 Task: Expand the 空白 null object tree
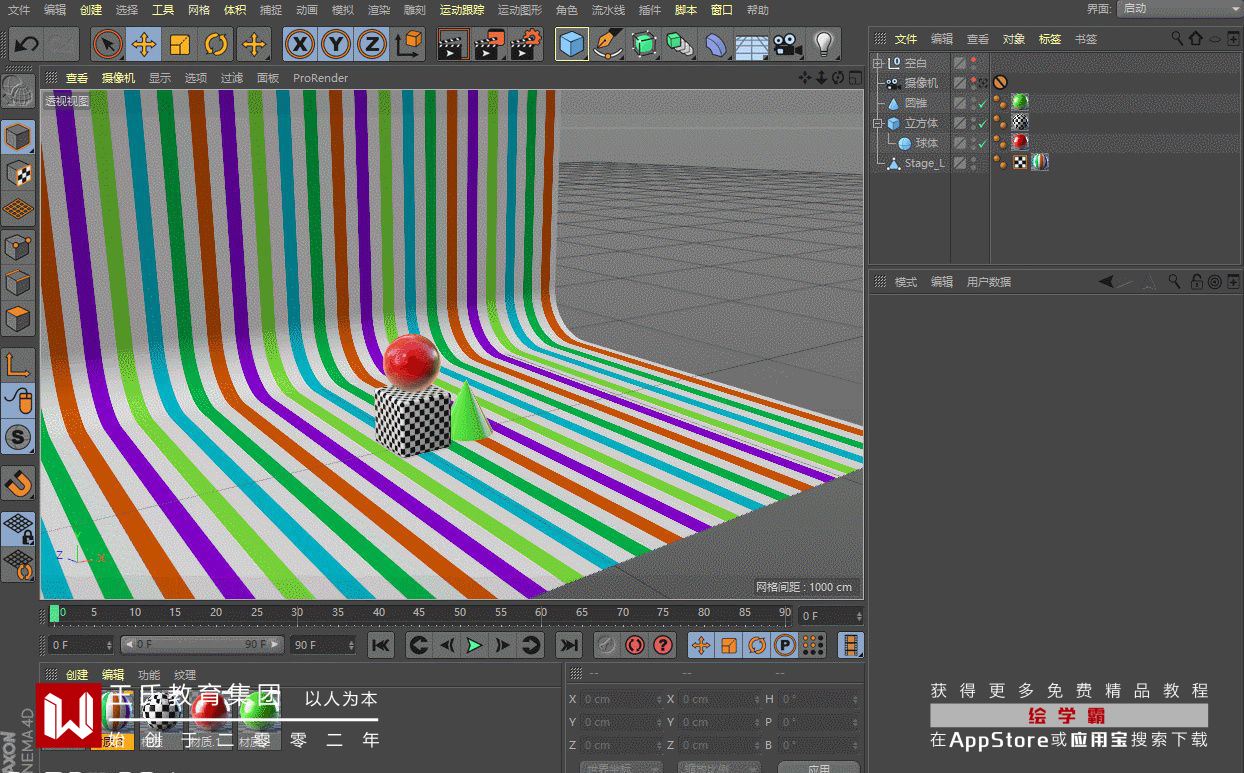(878, 63)
